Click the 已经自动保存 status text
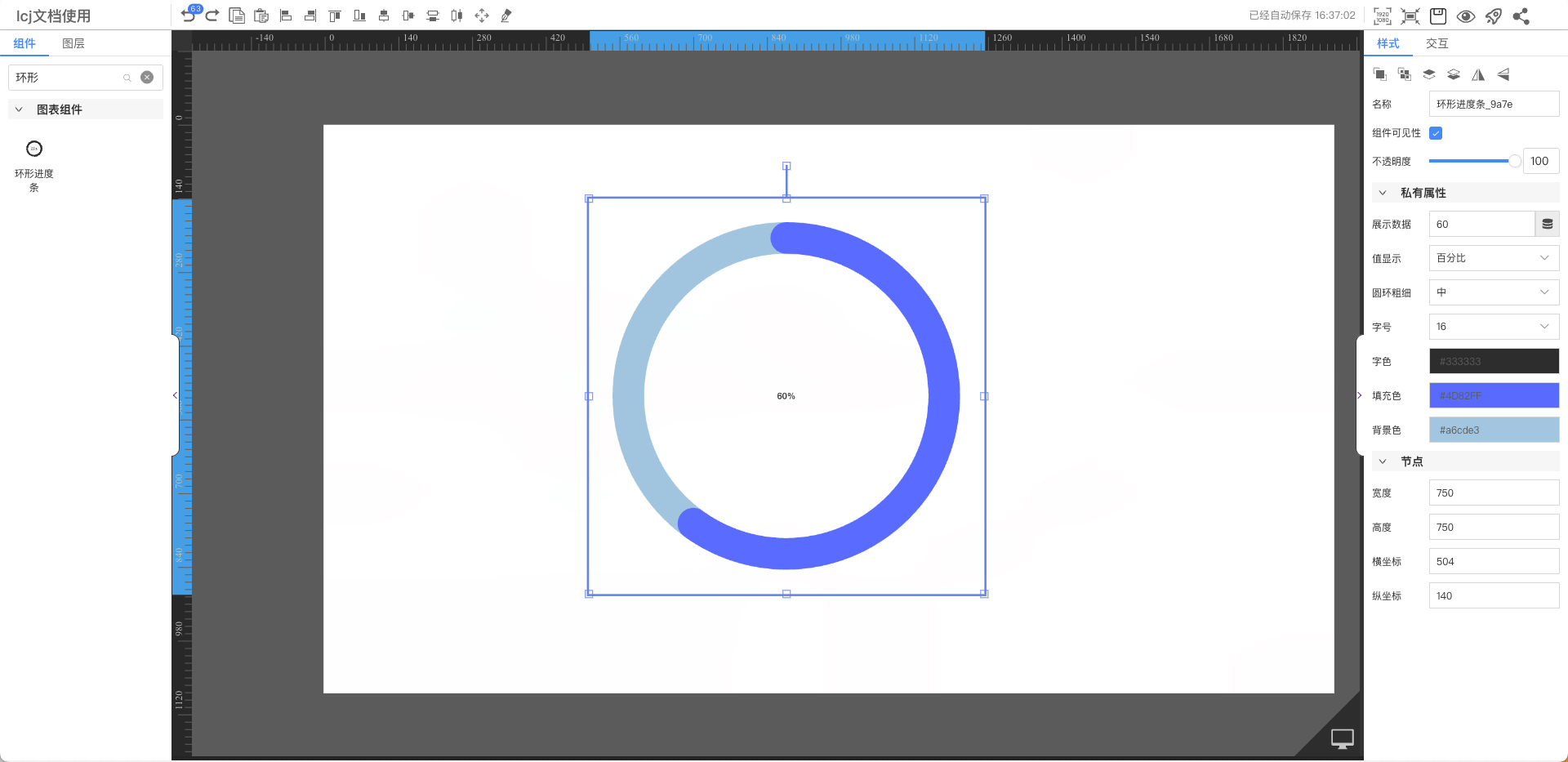1568x762 pixels. pos(1302,16)
